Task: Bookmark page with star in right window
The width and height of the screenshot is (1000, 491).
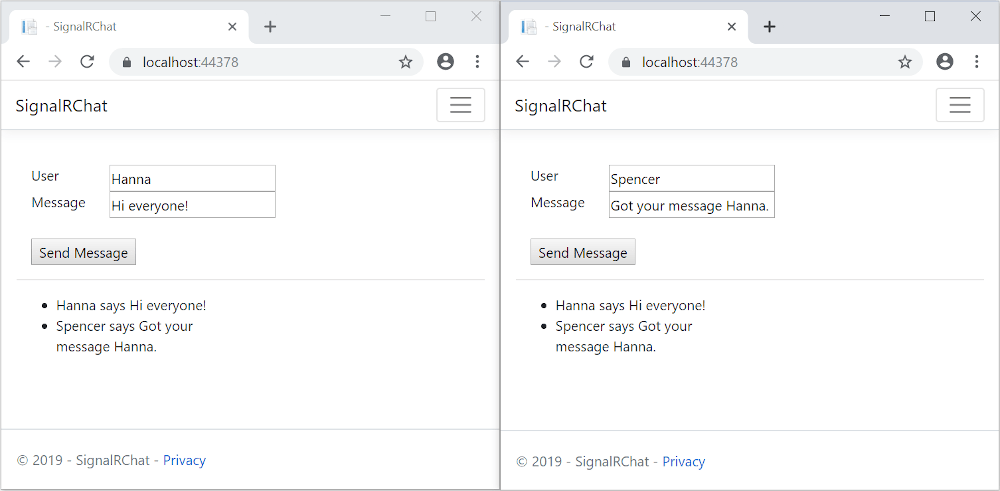Action: point(904,62)
